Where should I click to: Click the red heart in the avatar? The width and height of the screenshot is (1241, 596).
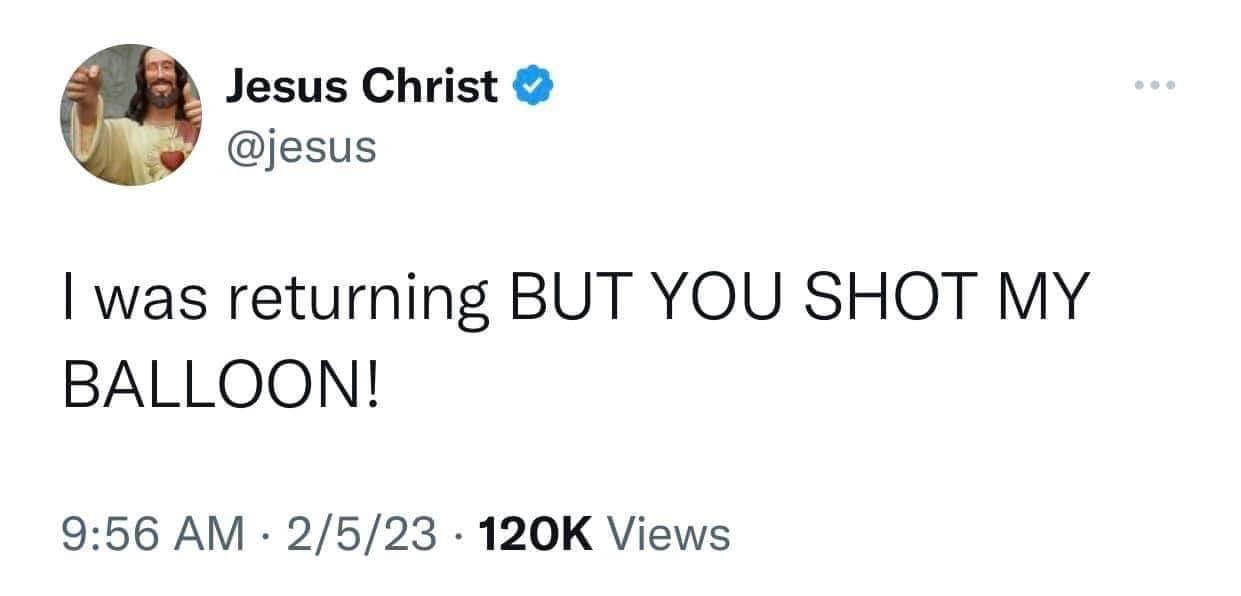click(172, 158)
